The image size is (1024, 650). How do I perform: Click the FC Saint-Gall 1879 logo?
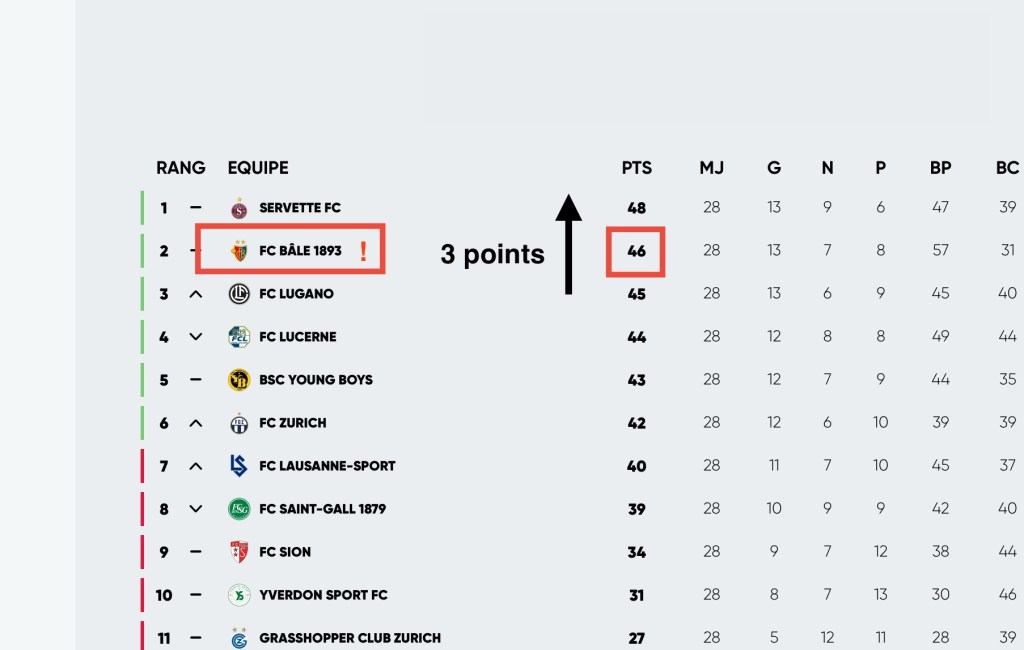click(238, 509)
